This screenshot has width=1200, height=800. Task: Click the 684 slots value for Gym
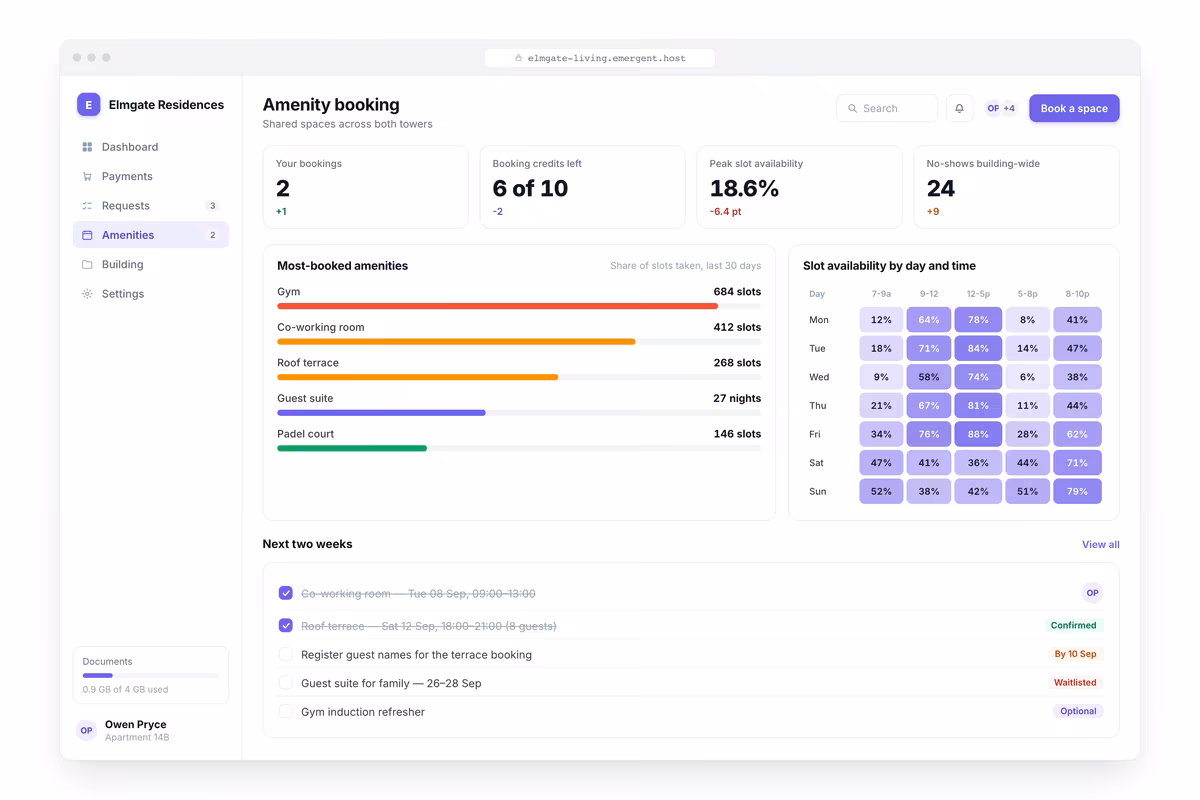(x=737, y=292)
